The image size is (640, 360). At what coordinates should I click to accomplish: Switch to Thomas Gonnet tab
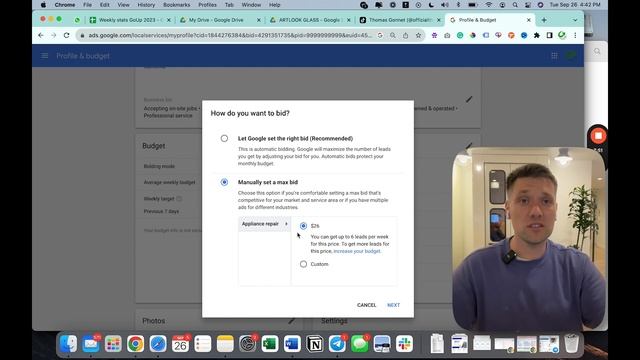point(399,20)
